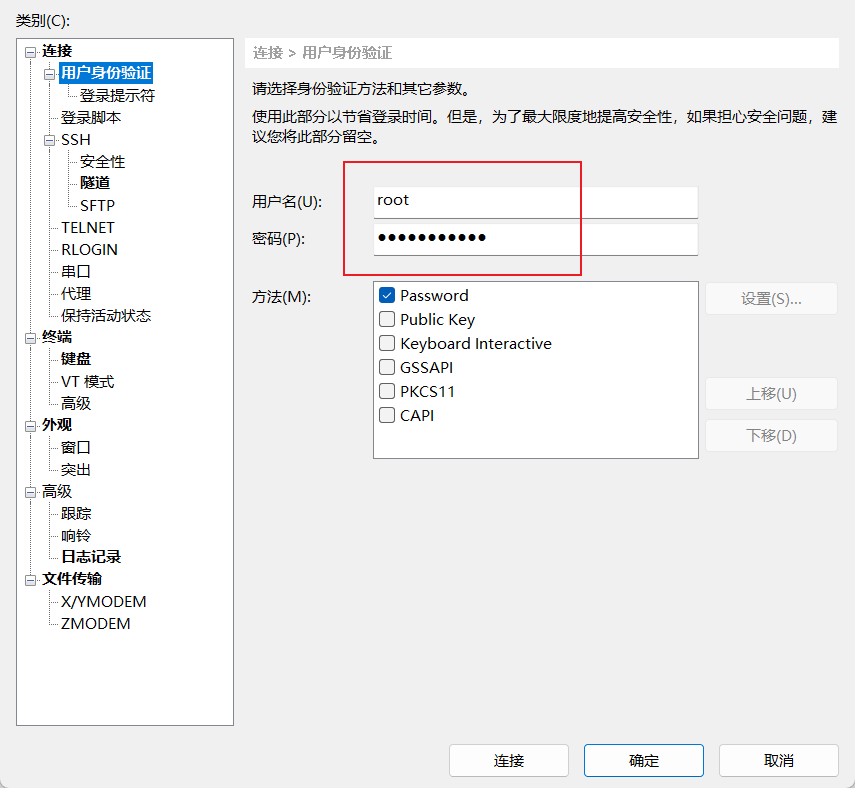Click the Public Key method label
Viewport: 855px width, 788px height.
coord(437,320)
